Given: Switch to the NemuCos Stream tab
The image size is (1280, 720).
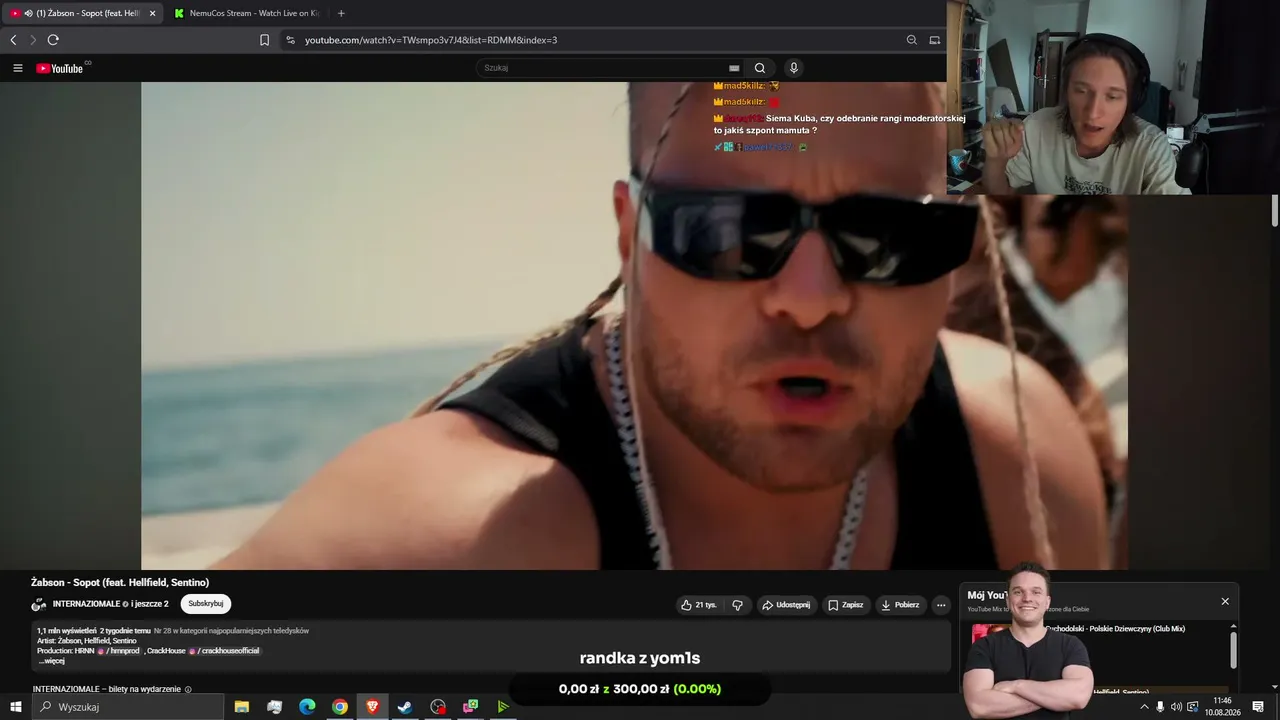Looking at the screenshot, I should (246, 13).
